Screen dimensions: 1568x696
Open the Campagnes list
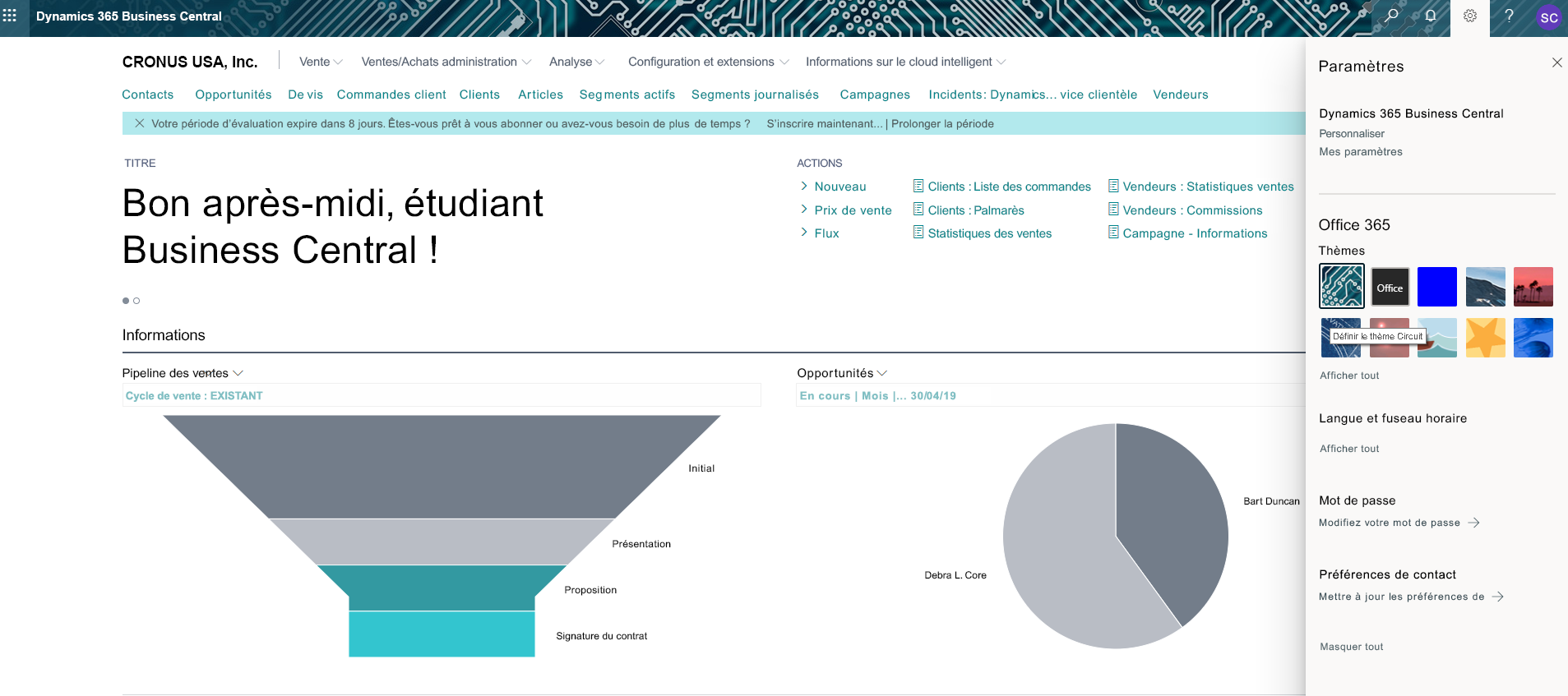(875, 94)
